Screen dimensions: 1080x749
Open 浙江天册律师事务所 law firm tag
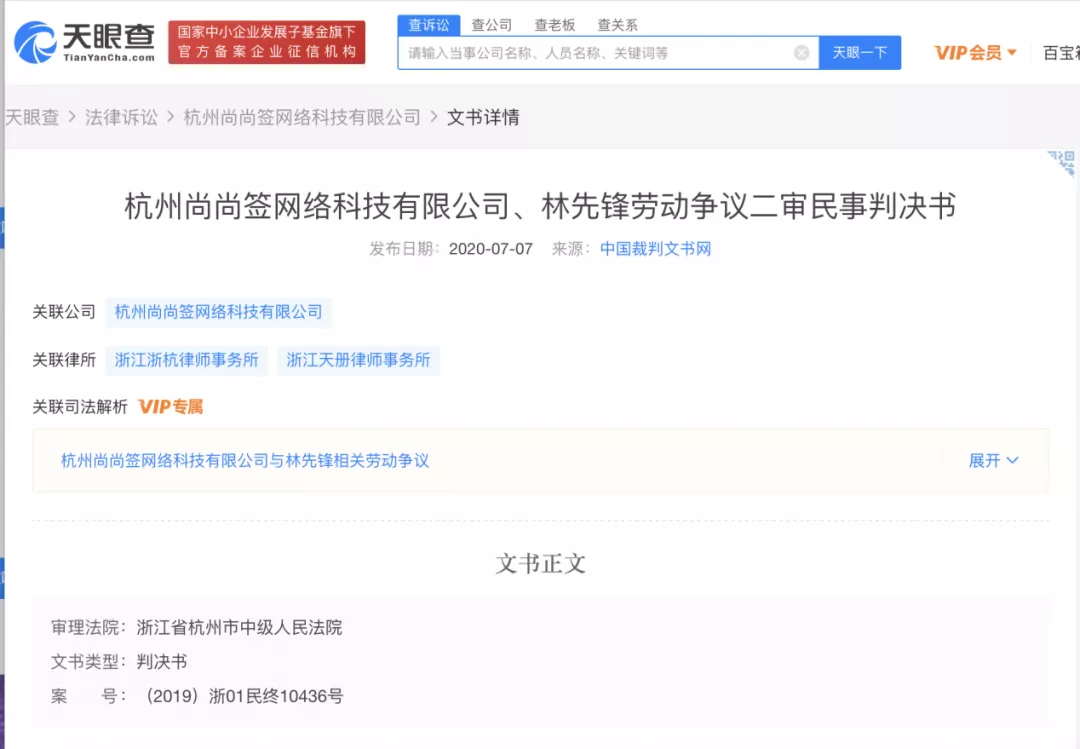pyautogui.click(x=358, y=360)
